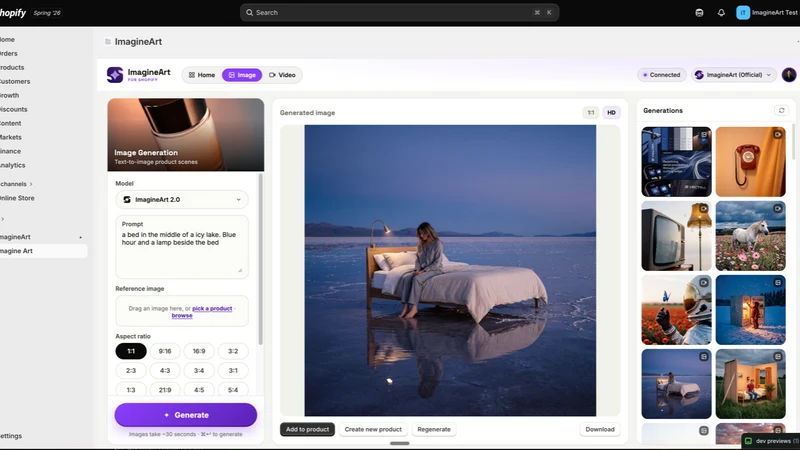
Task: Click the Spring '26 edition badge
Action: 47,13
